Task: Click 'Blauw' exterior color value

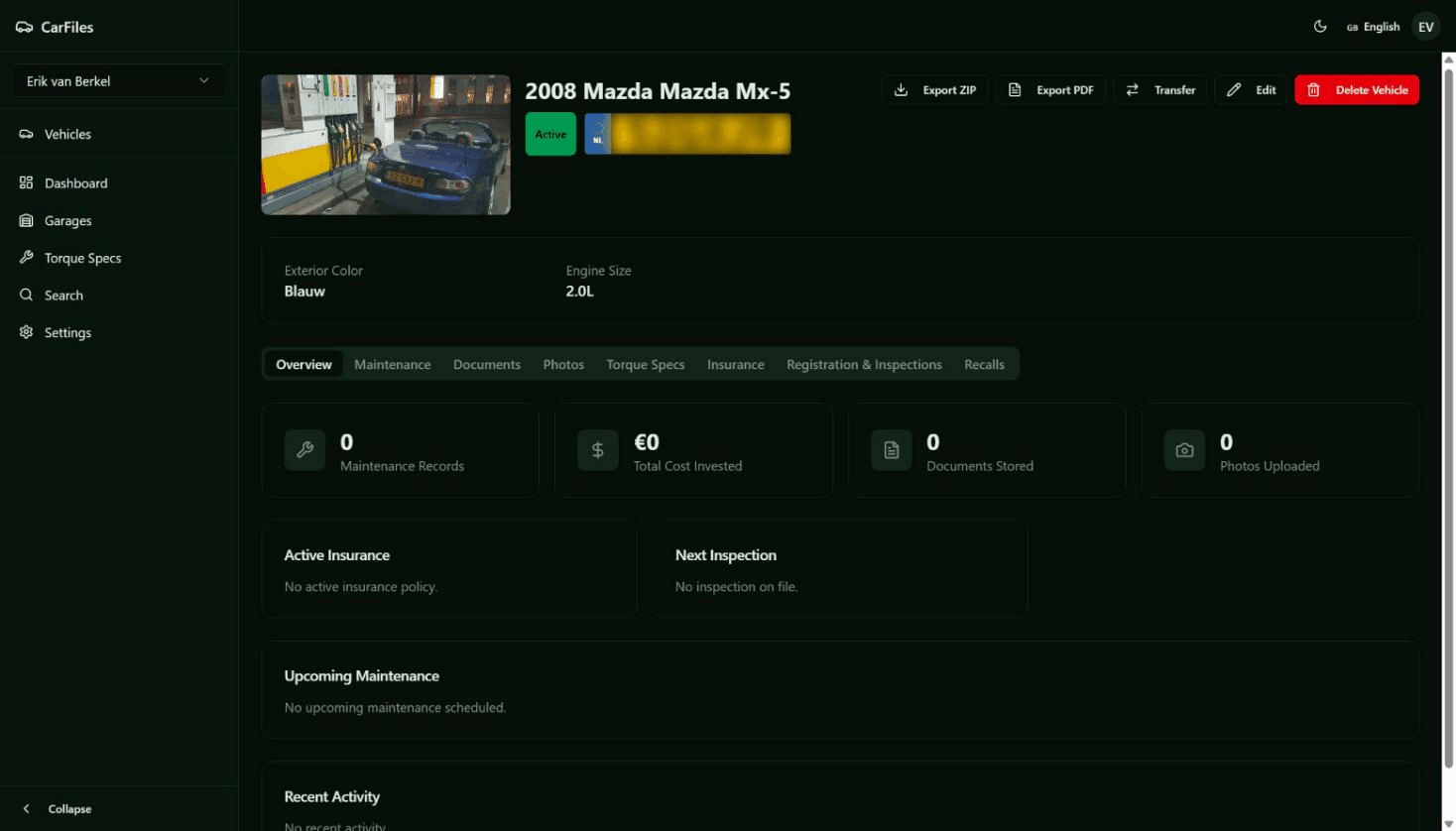Action: (304, 292)
